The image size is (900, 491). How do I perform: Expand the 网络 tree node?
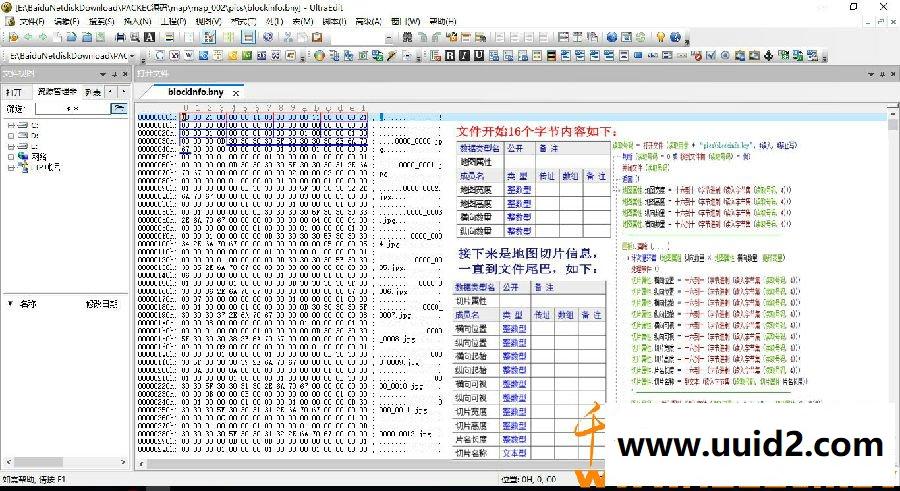pyautogui.click(x=10, y=157)
